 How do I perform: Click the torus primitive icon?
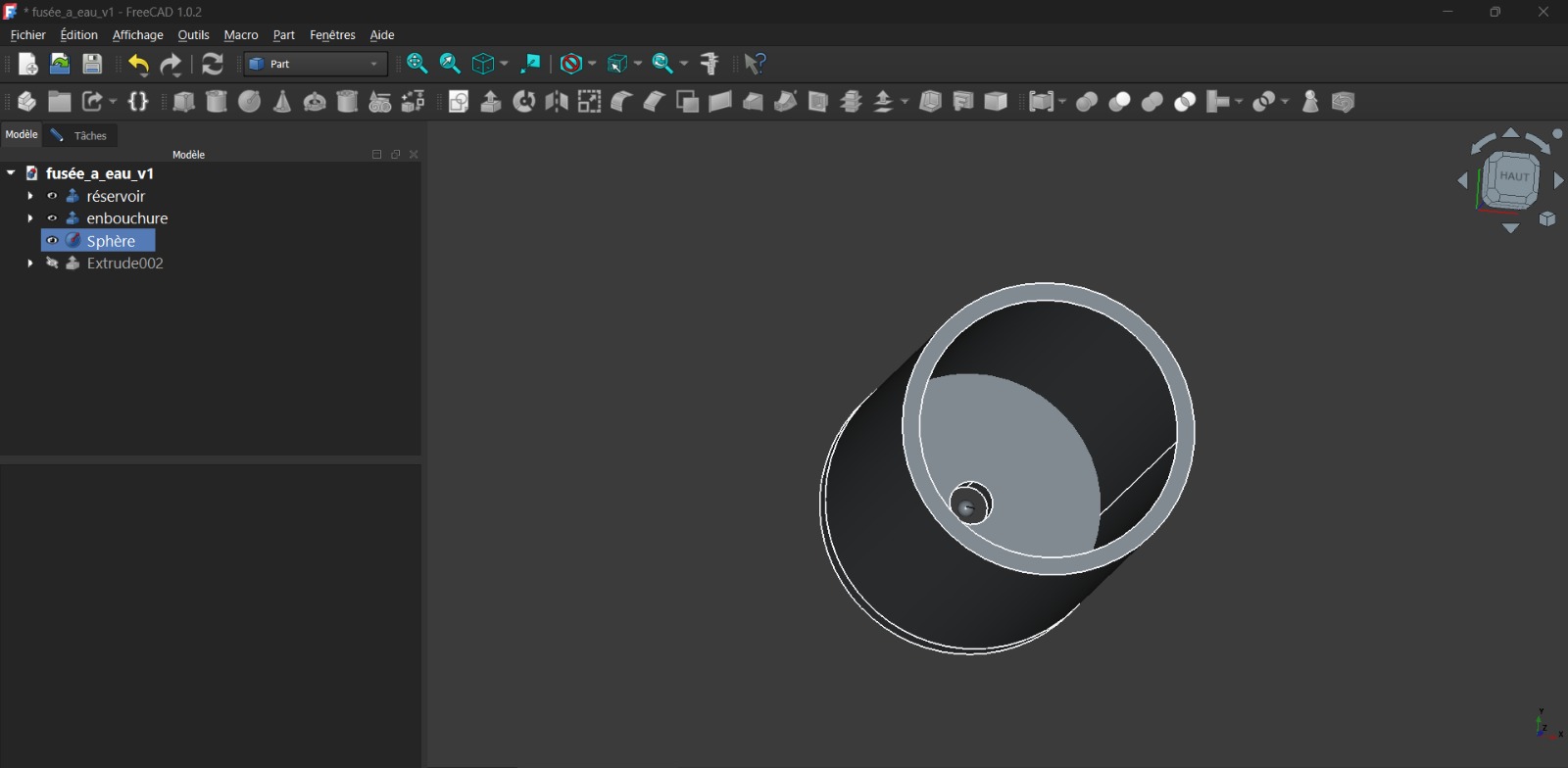pyautogui.click(x=315, y=102)
